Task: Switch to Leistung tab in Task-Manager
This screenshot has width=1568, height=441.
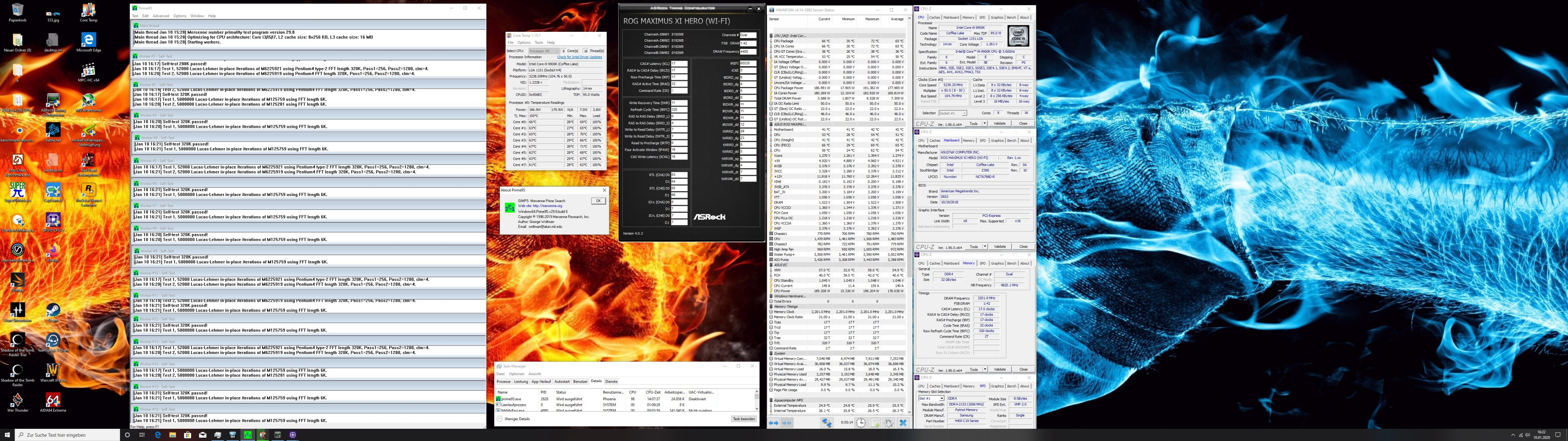Action: coord(521,381)
